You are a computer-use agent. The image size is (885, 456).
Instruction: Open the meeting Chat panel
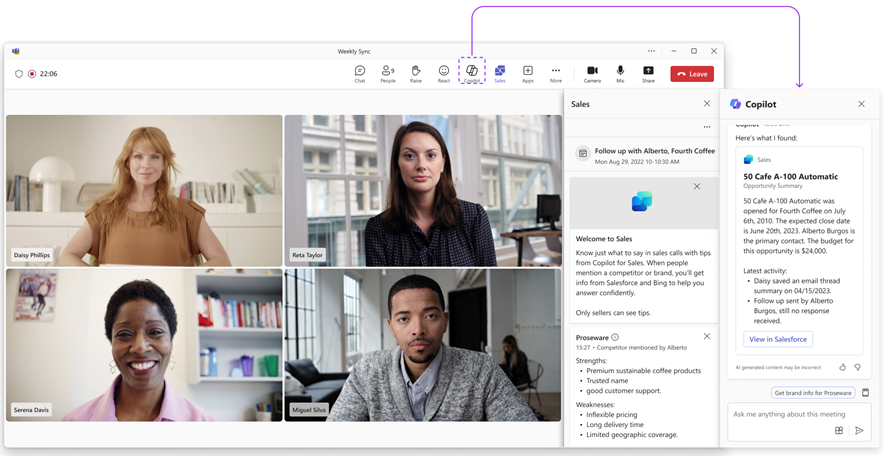tap(360, 72)
